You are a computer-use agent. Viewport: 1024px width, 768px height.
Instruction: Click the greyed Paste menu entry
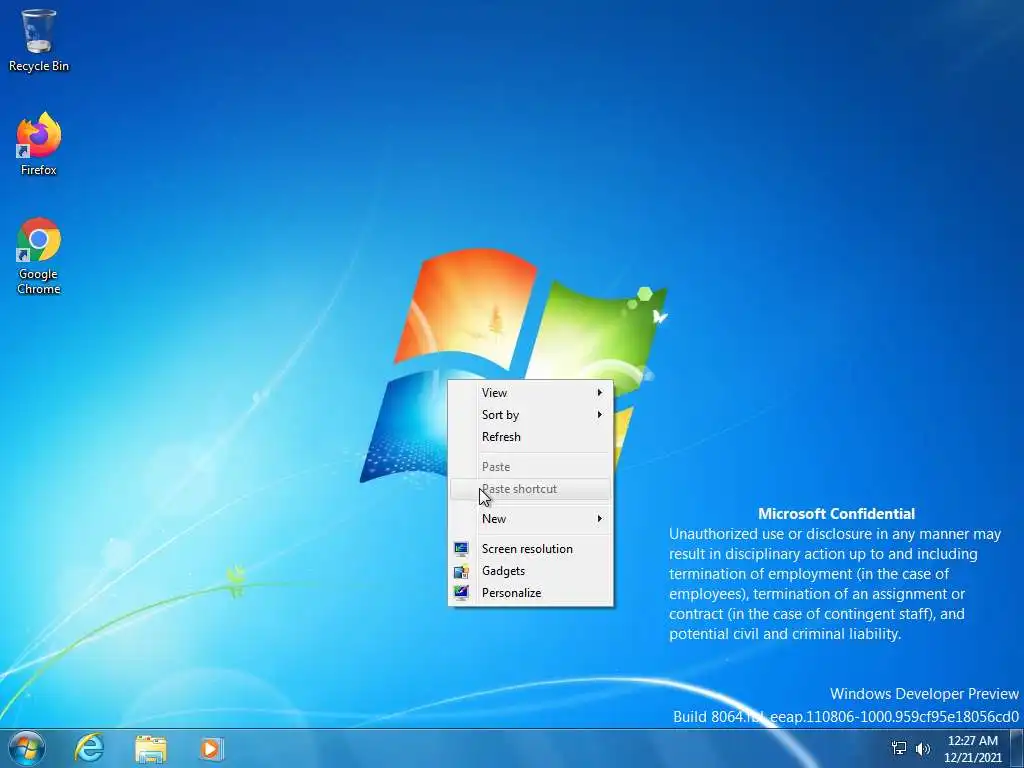pos(530,467)
